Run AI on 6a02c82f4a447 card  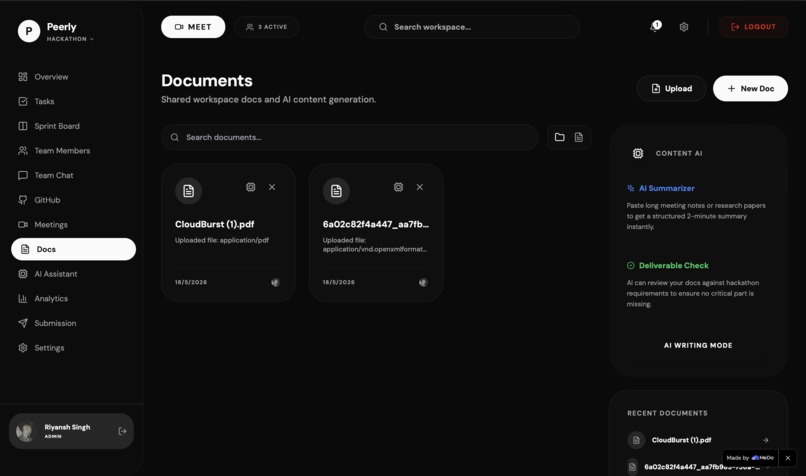(x=398, y=187)
